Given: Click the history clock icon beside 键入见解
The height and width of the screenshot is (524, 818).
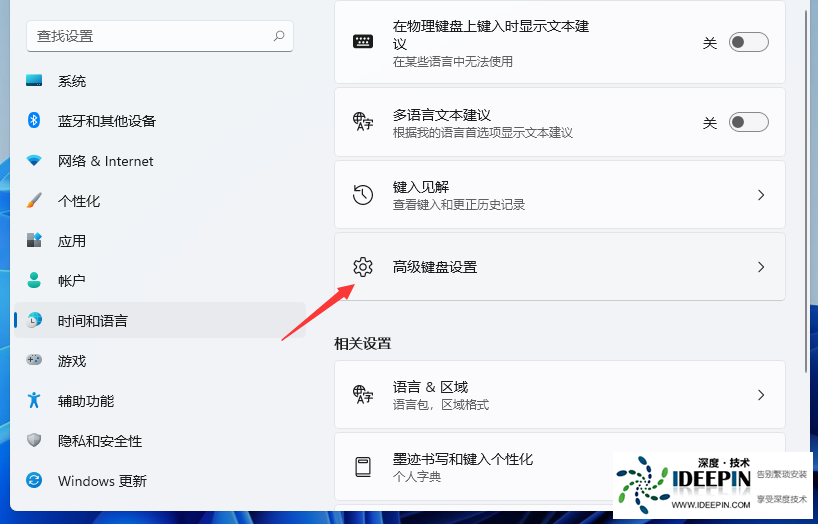Looking at the screenshot, I should (x=363, y=195).
